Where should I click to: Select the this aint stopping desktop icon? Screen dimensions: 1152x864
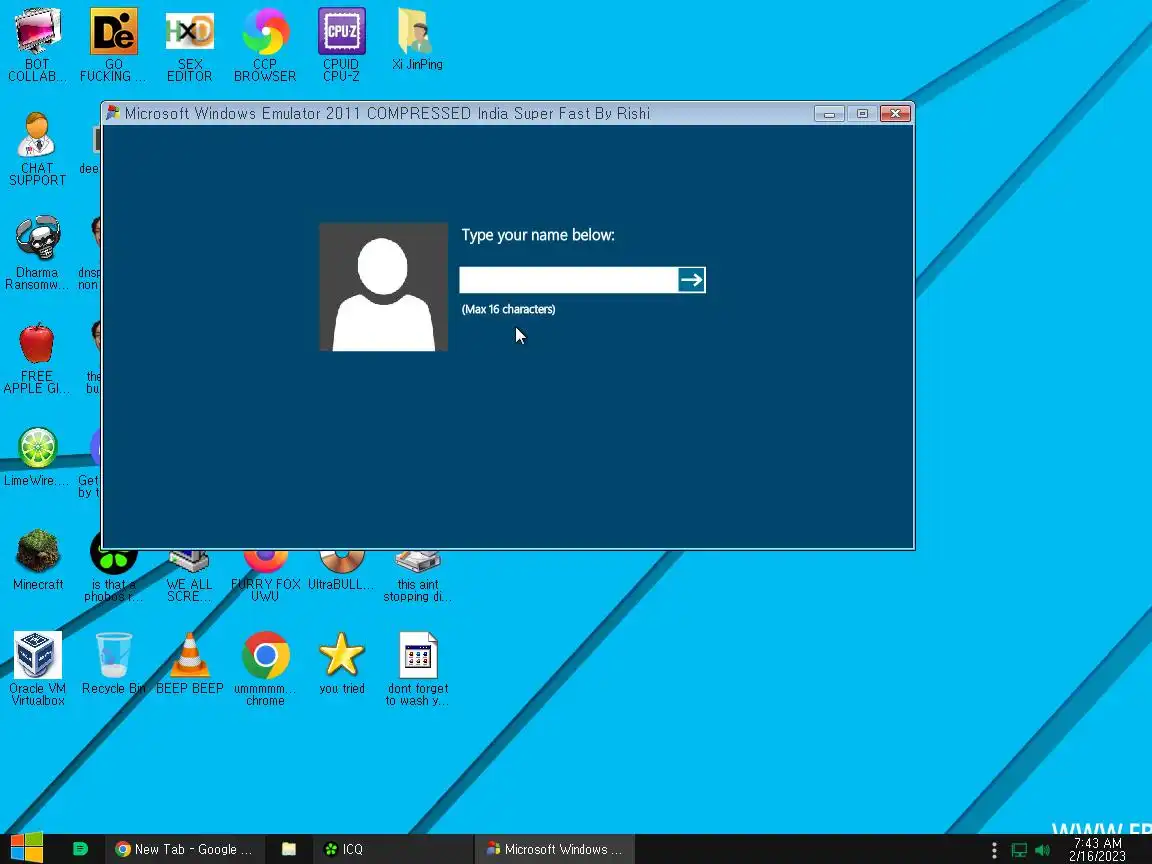417,577
